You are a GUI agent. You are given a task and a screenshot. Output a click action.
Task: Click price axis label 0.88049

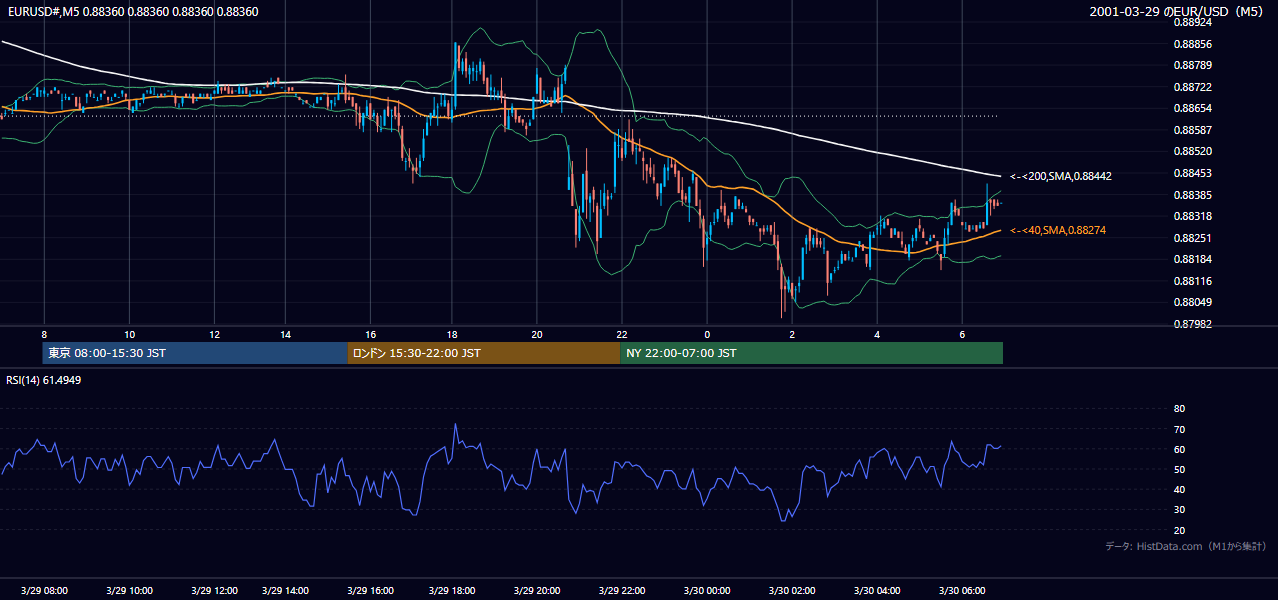[1193, 302]
